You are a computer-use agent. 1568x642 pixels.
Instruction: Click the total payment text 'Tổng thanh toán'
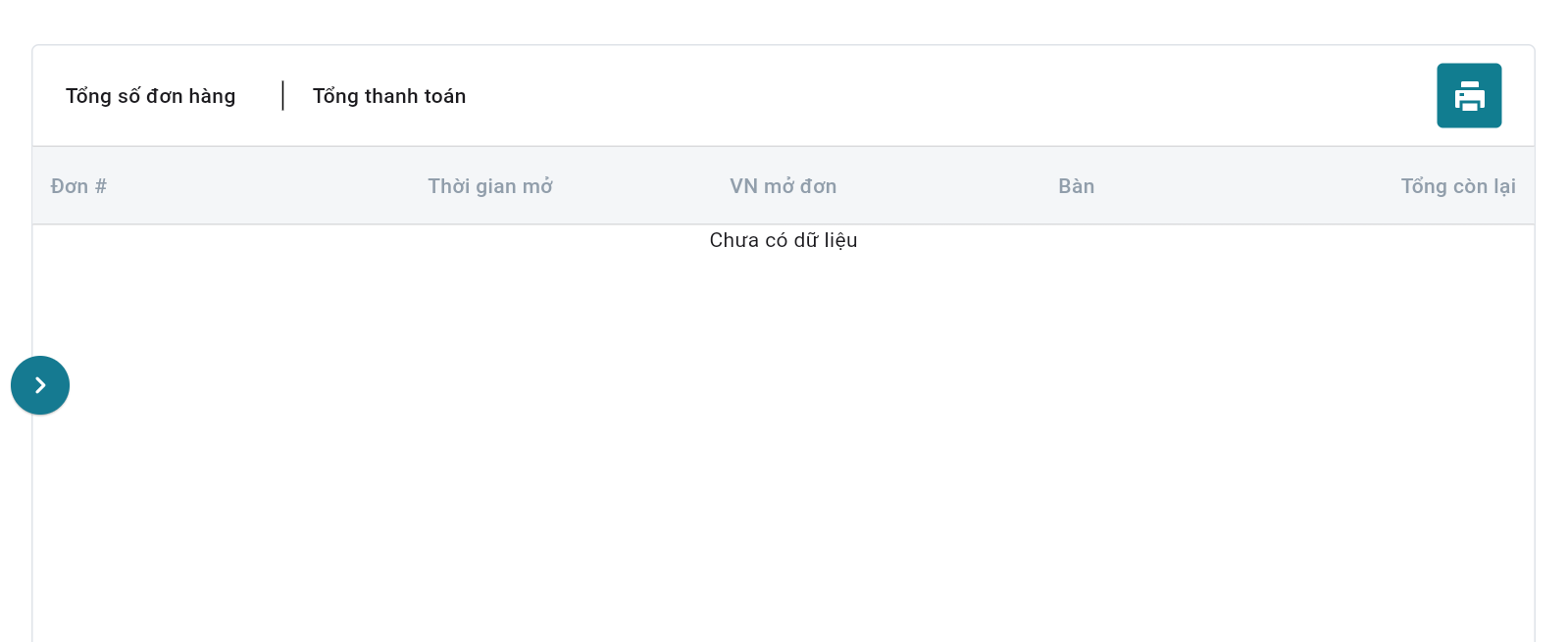coord(389,96)
